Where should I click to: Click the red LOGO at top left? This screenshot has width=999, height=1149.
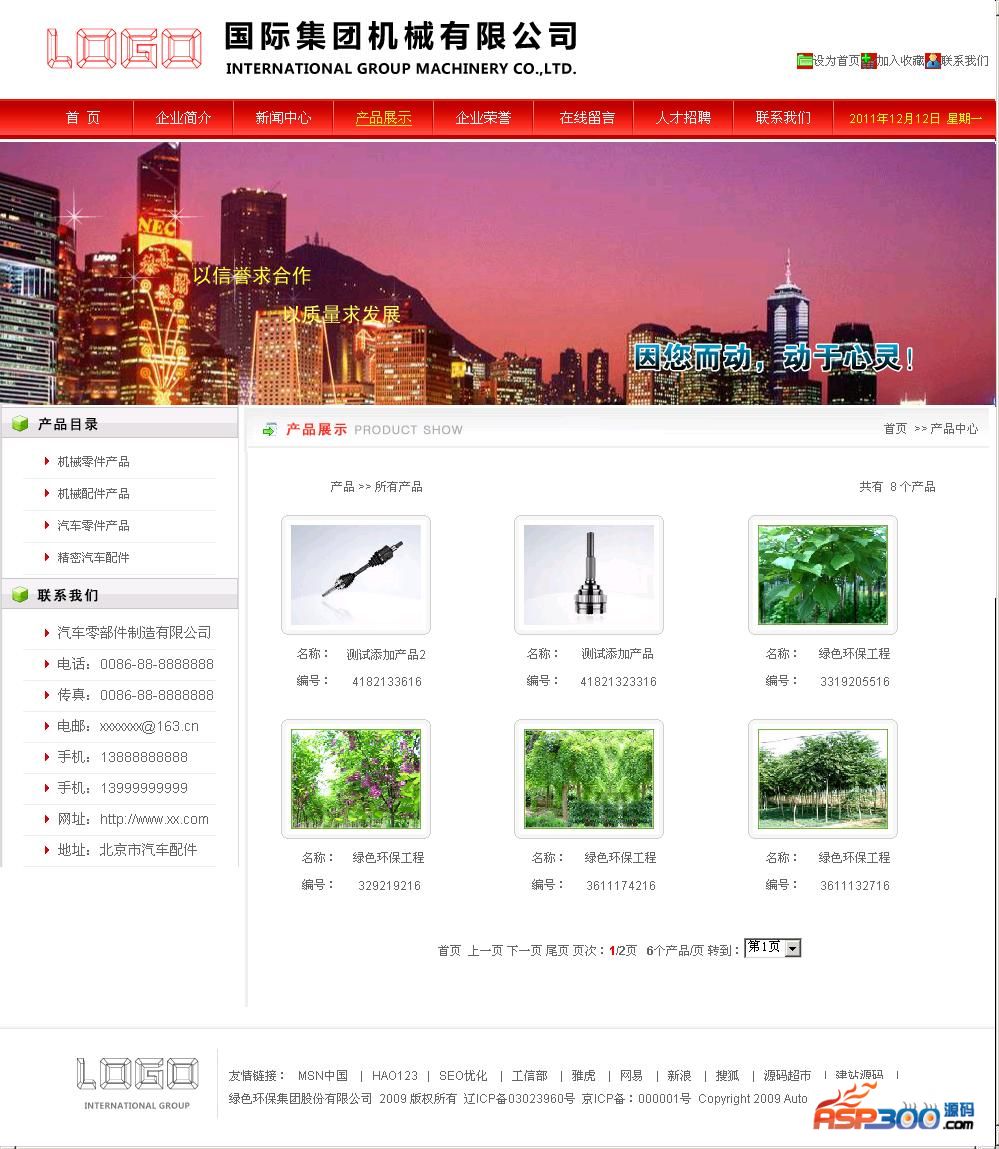click(124, 48)
